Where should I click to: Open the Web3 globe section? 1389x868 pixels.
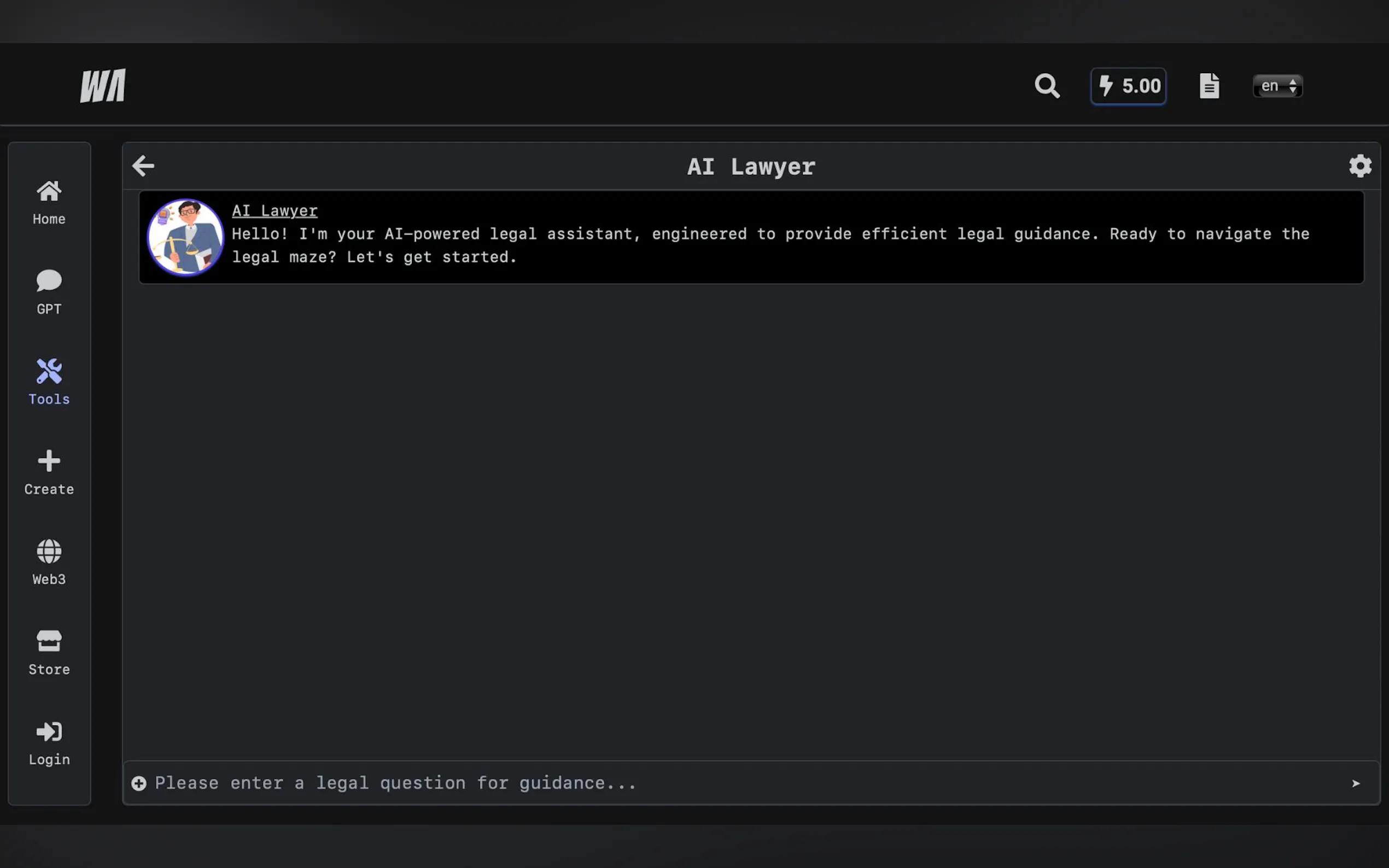(x=49, y=562)
